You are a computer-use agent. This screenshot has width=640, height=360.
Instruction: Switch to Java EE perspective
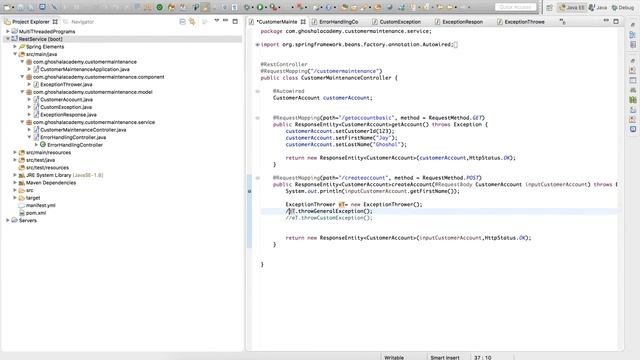click(571, 7)
